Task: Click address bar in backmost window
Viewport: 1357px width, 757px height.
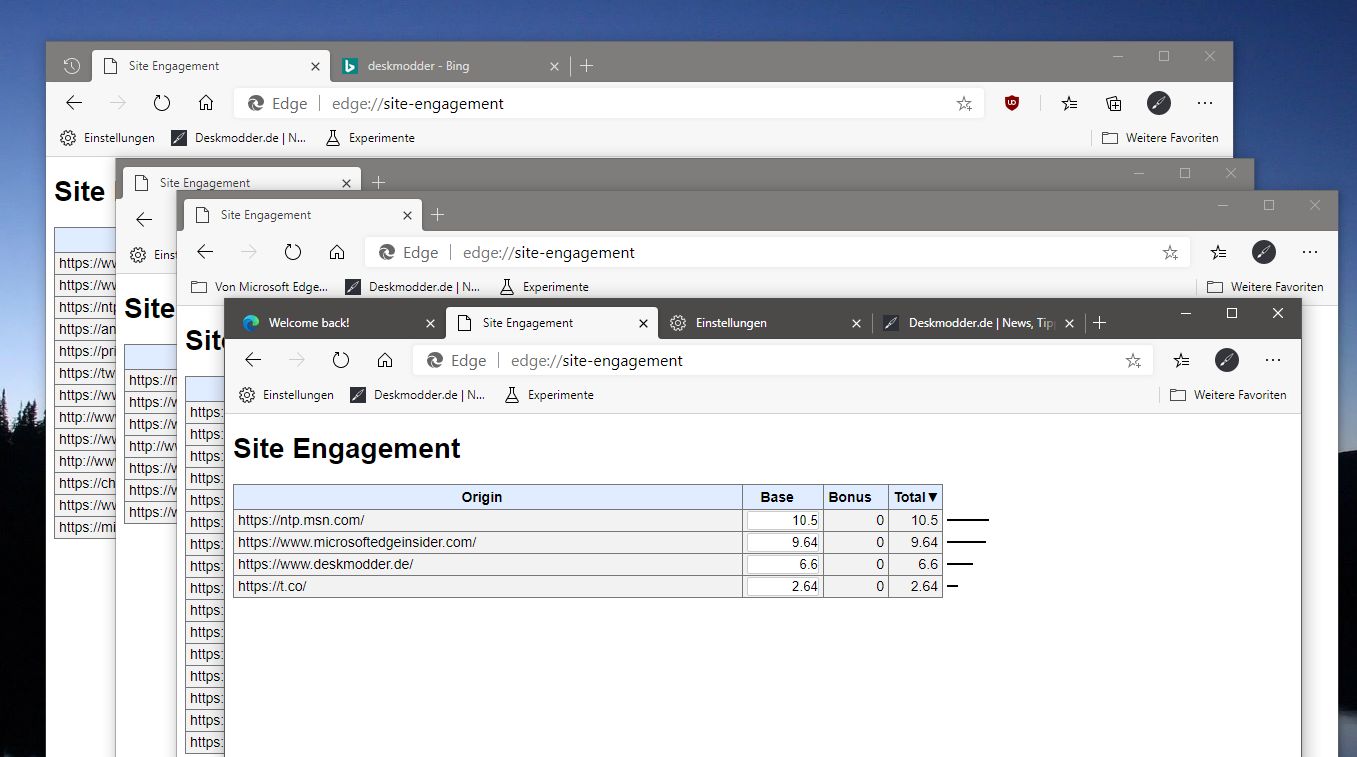Action: pos(608,103)
